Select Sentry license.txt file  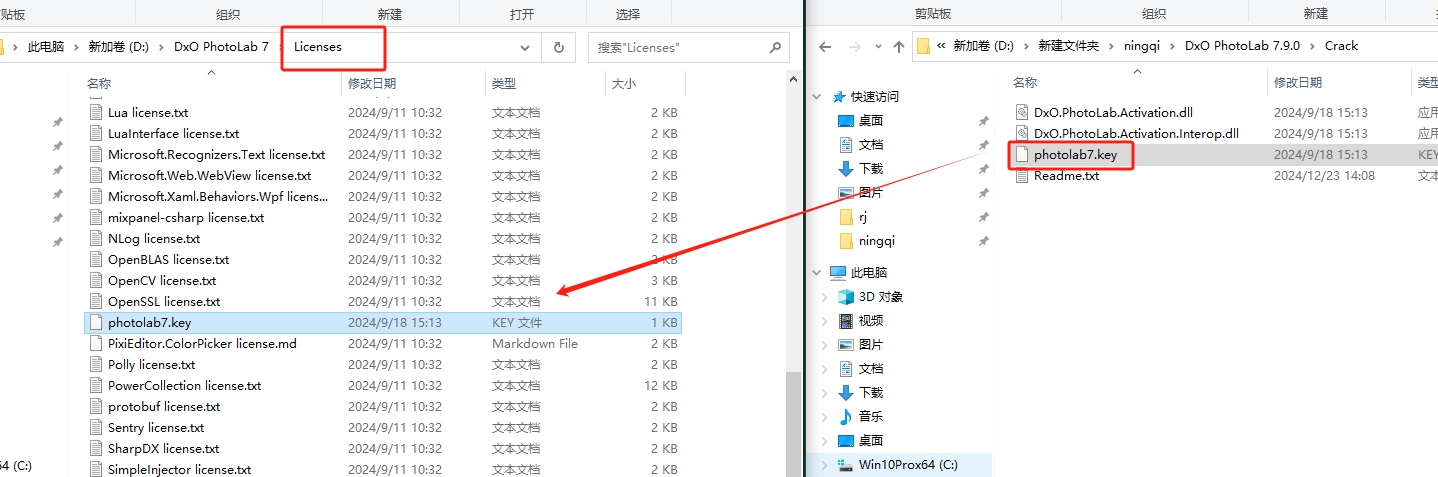(156, 427)
